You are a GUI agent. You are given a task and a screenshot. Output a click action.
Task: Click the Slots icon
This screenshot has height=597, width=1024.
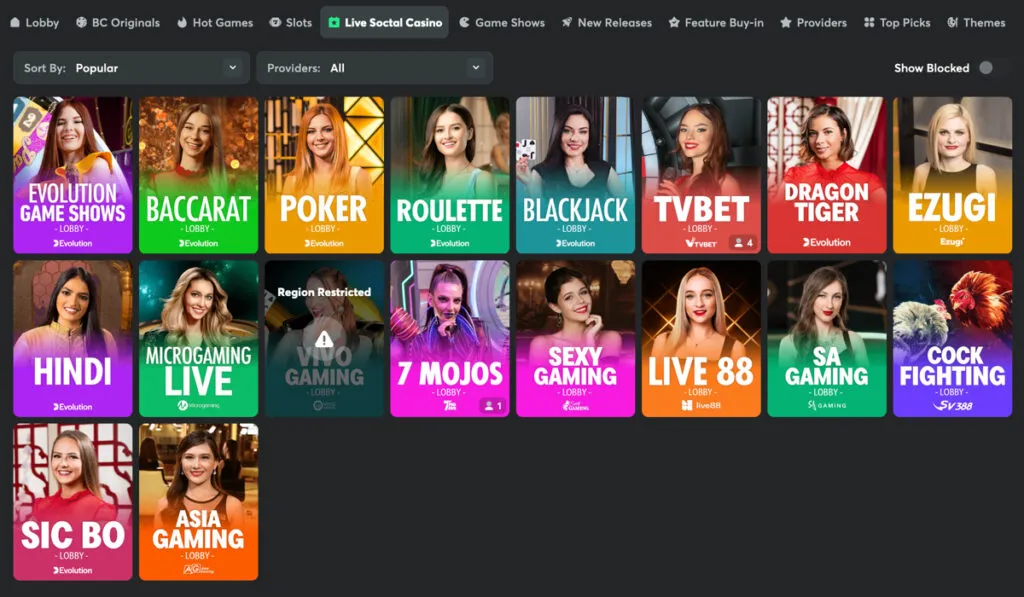(275, 22)
